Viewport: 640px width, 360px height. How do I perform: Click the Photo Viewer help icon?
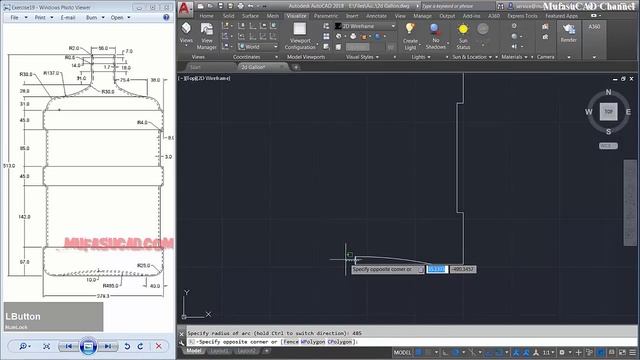click(166, 17)
